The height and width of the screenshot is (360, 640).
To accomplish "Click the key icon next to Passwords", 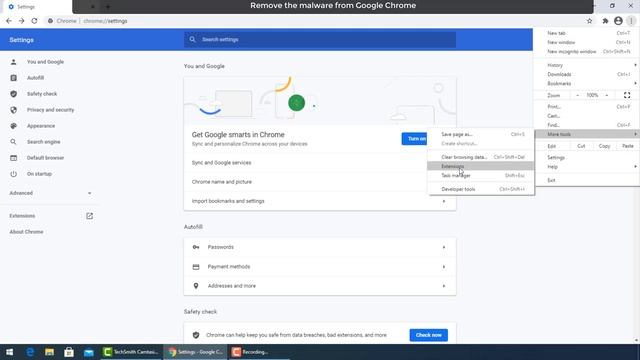I will (196, 247).
